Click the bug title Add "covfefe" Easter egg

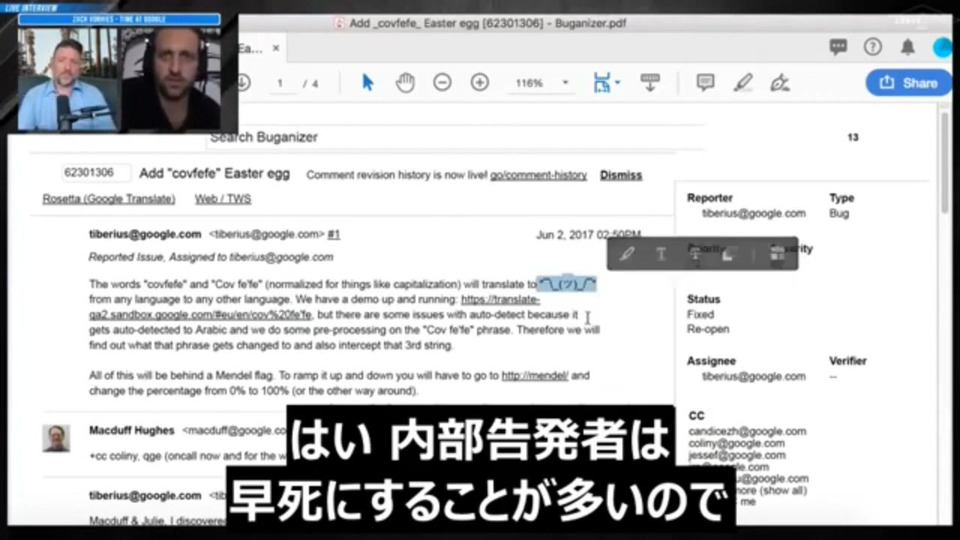pyautogui.click(x=214, y=173)
